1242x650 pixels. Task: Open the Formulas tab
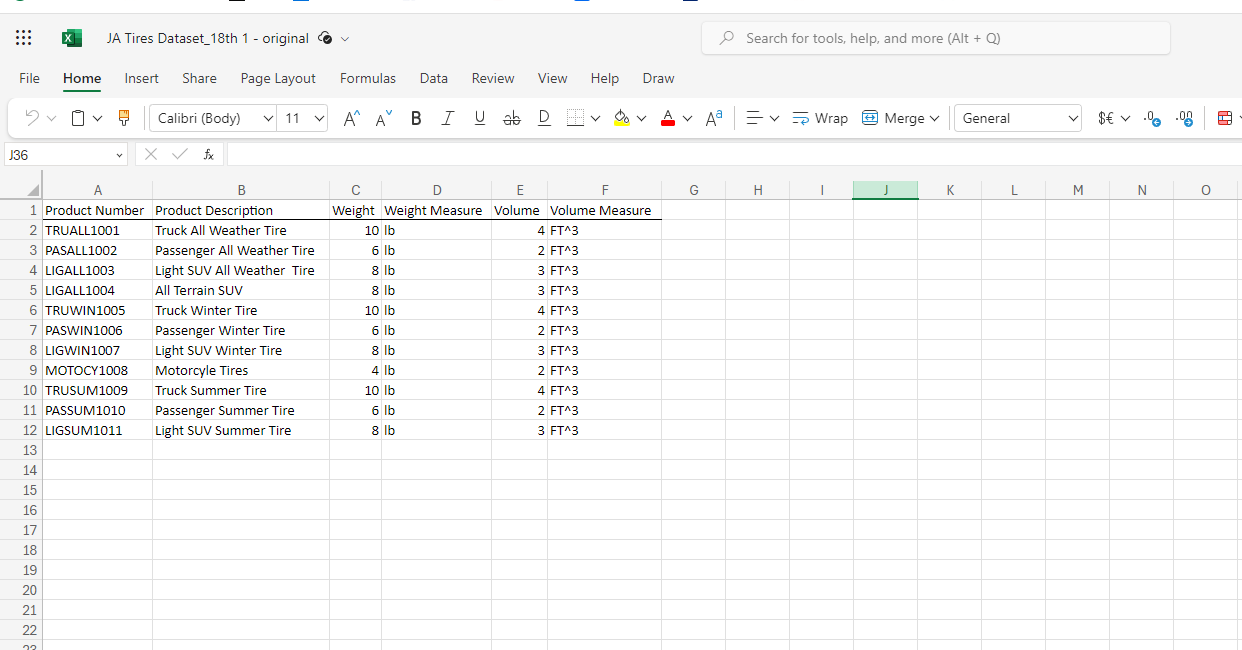pos(368,78)
